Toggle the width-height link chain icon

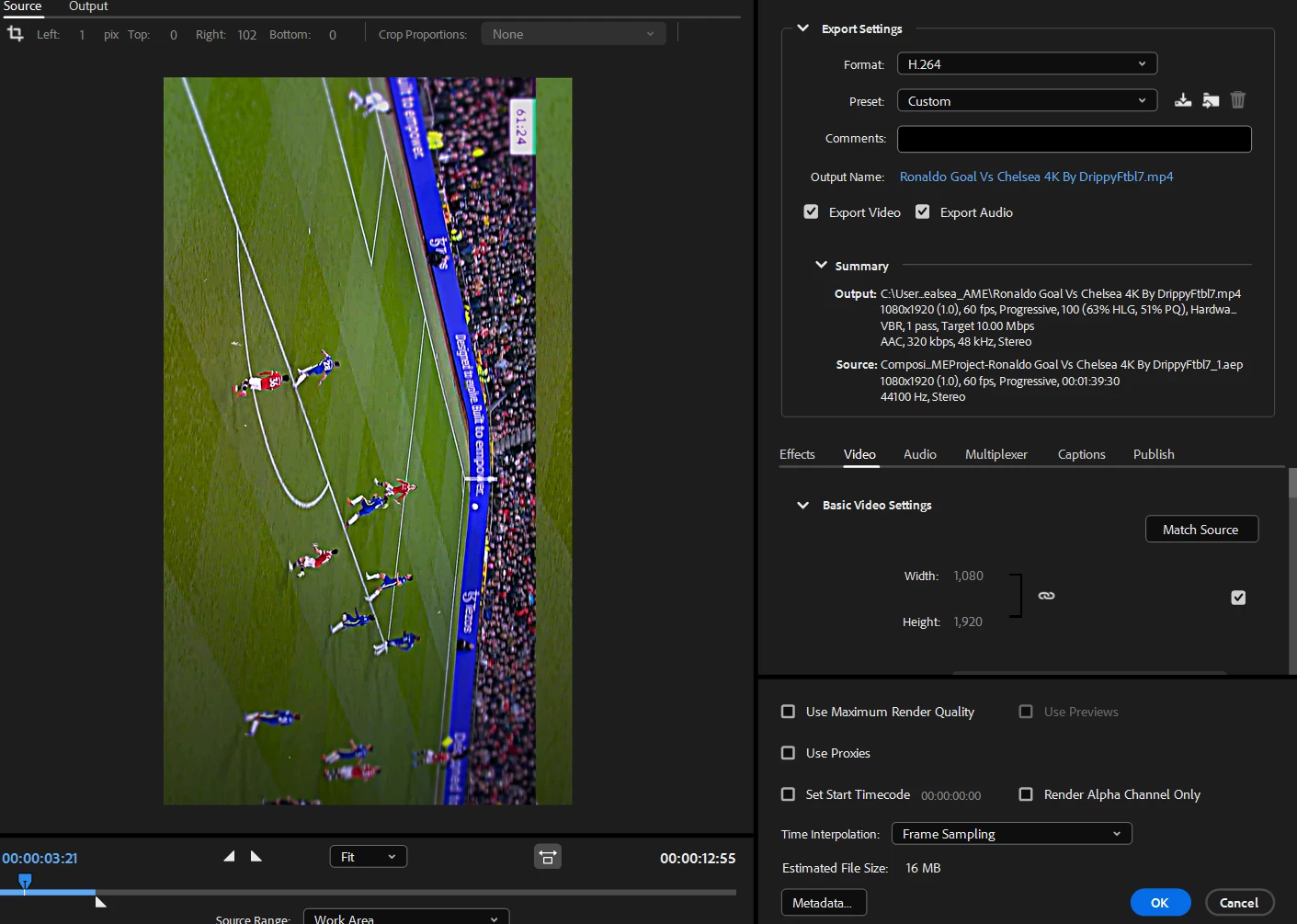[1046, 596]
